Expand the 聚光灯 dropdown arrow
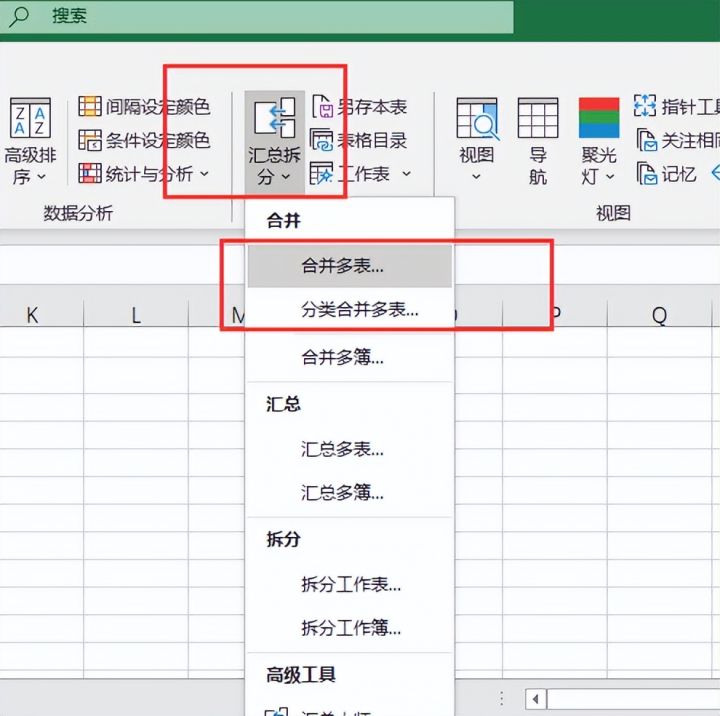 point(610,176)
